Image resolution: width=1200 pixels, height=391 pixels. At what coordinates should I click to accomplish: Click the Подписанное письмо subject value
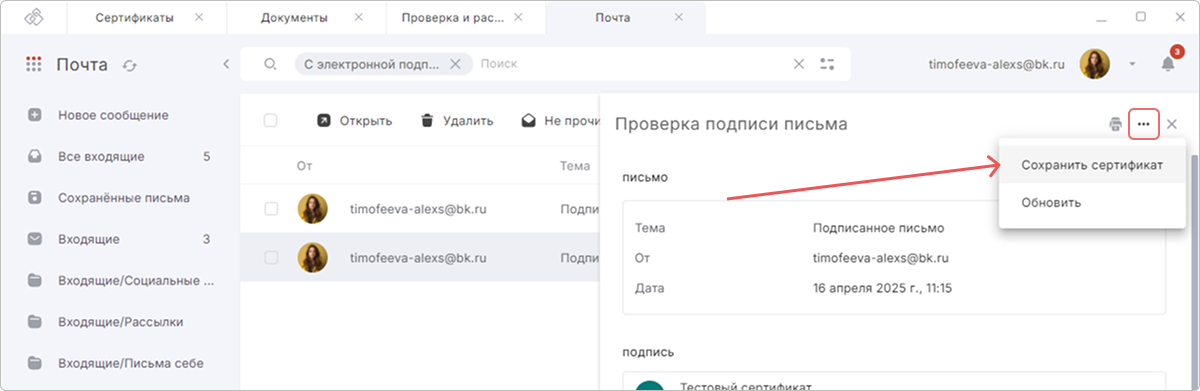(x=878, y=228)
